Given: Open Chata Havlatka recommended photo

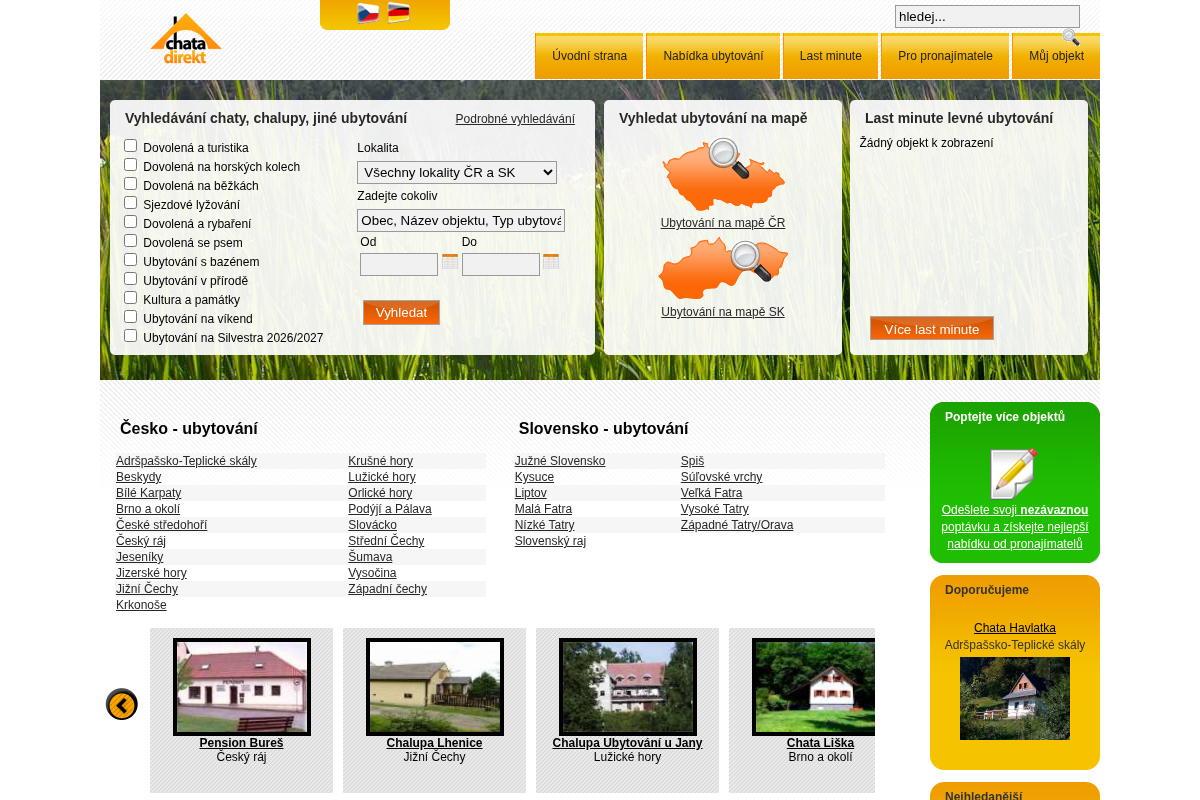Looking at the screenshot, I should click(1015, 698).
